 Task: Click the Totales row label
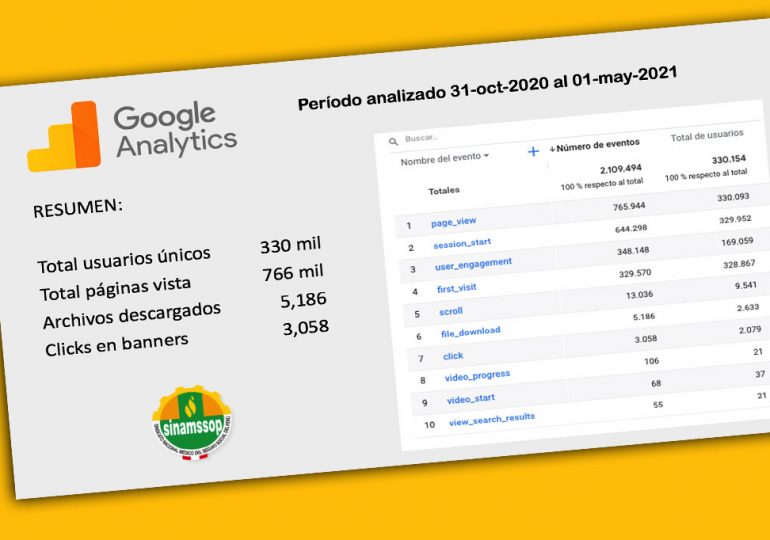tap(444, 190)
